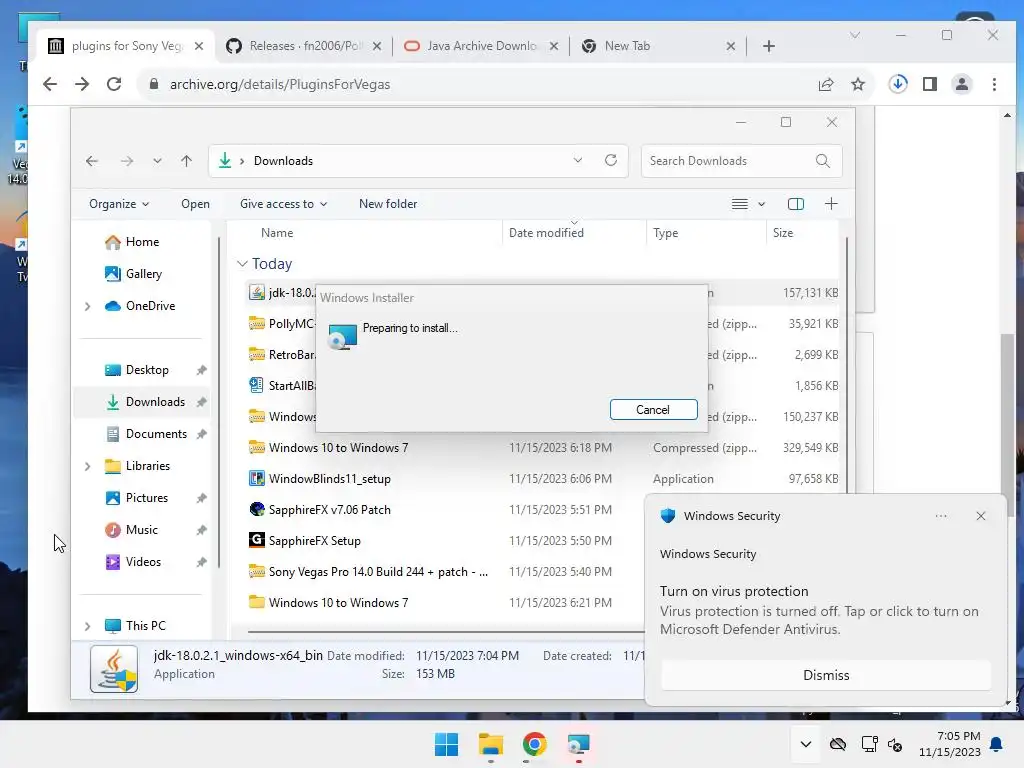Select WindowBlinds11_setup file
Viewport: 1024px width, 768px height.
coord(330,479)
